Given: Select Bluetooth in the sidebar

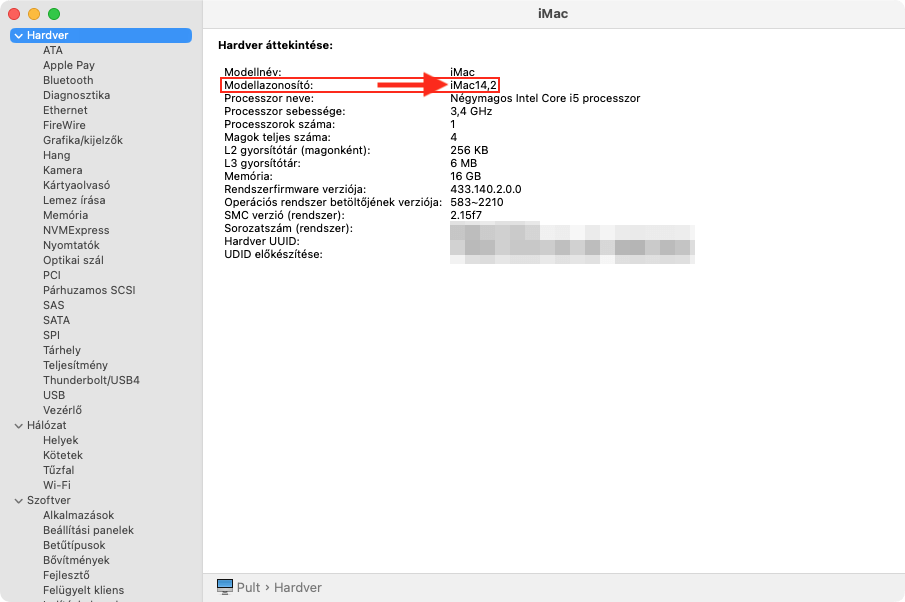Looking at the screenshot, I should (x=68, y=80).
